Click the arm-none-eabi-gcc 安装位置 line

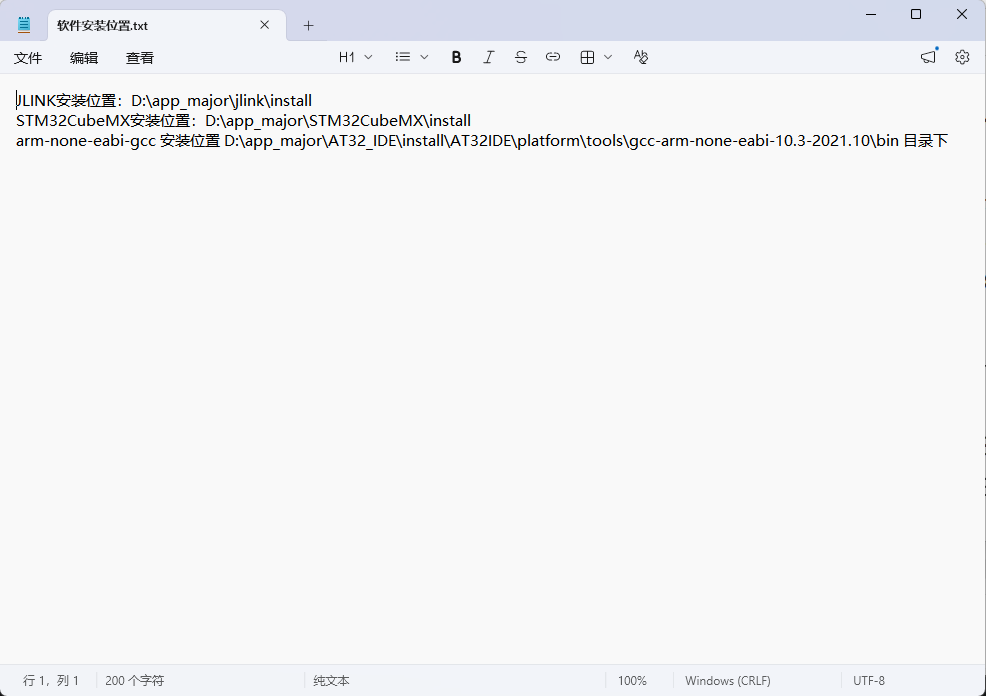pyautogui.click(x=482, y=141)
